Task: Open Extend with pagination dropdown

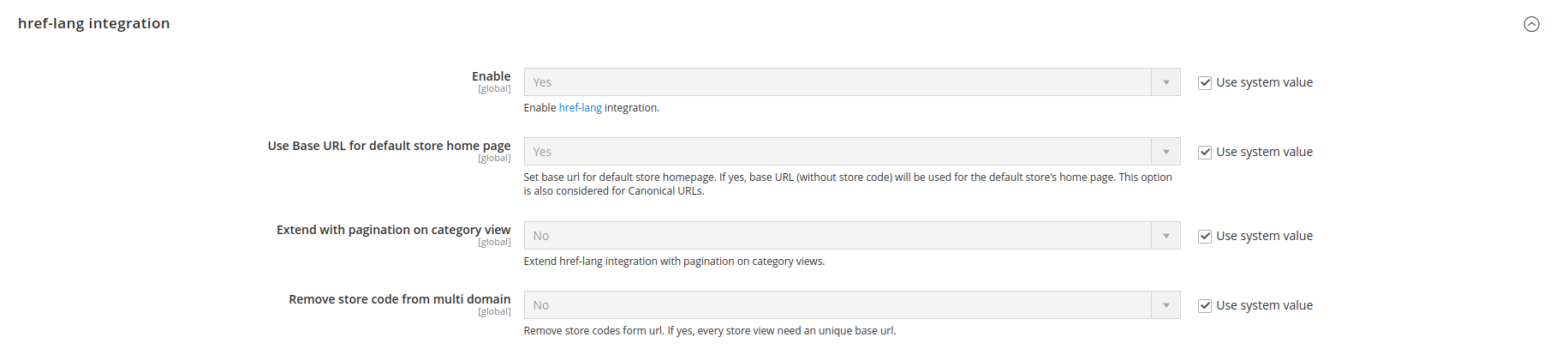Action: (852, 236)
